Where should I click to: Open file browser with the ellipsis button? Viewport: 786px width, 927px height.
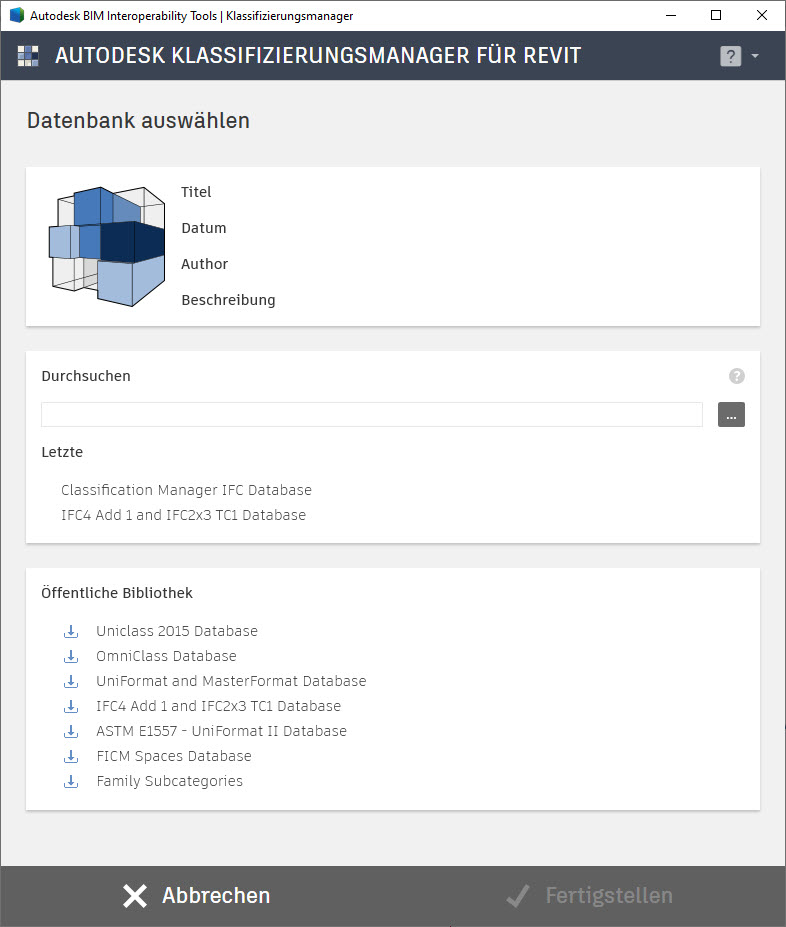(x=731, y=414)
